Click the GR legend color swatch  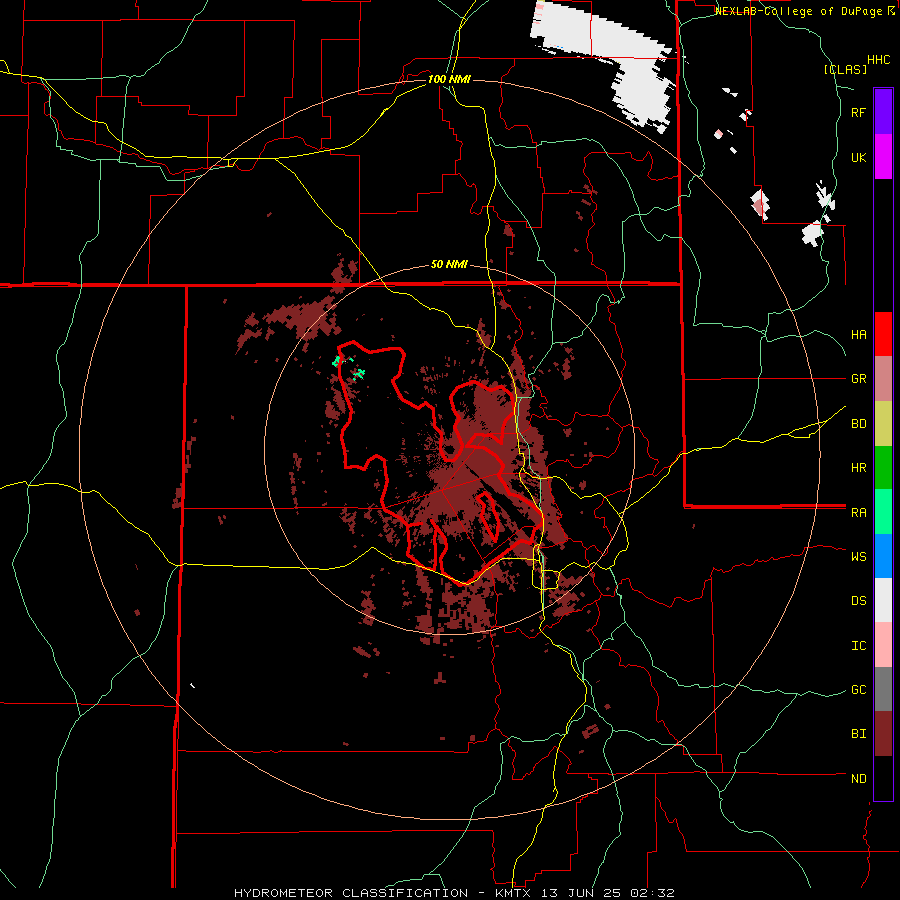pyautogui.click(x=883, y=379)
